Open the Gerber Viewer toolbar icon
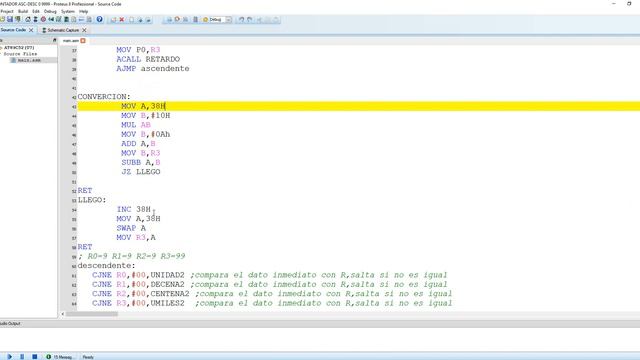Image resolution: width=640 pixels, height=360 pixels. point(58,19)
